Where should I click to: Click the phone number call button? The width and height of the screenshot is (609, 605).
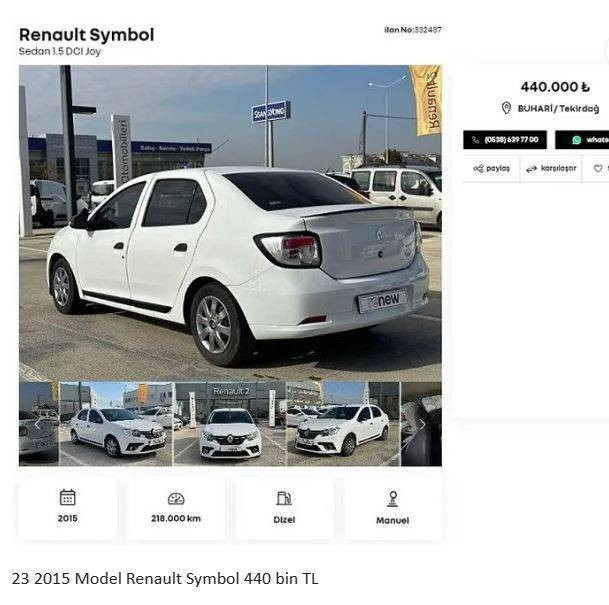coord(505,140)
